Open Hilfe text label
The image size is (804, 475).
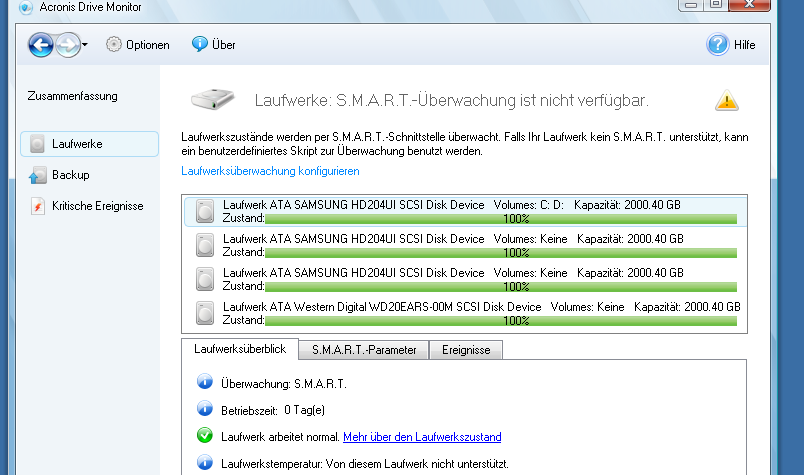pos(745,45)
